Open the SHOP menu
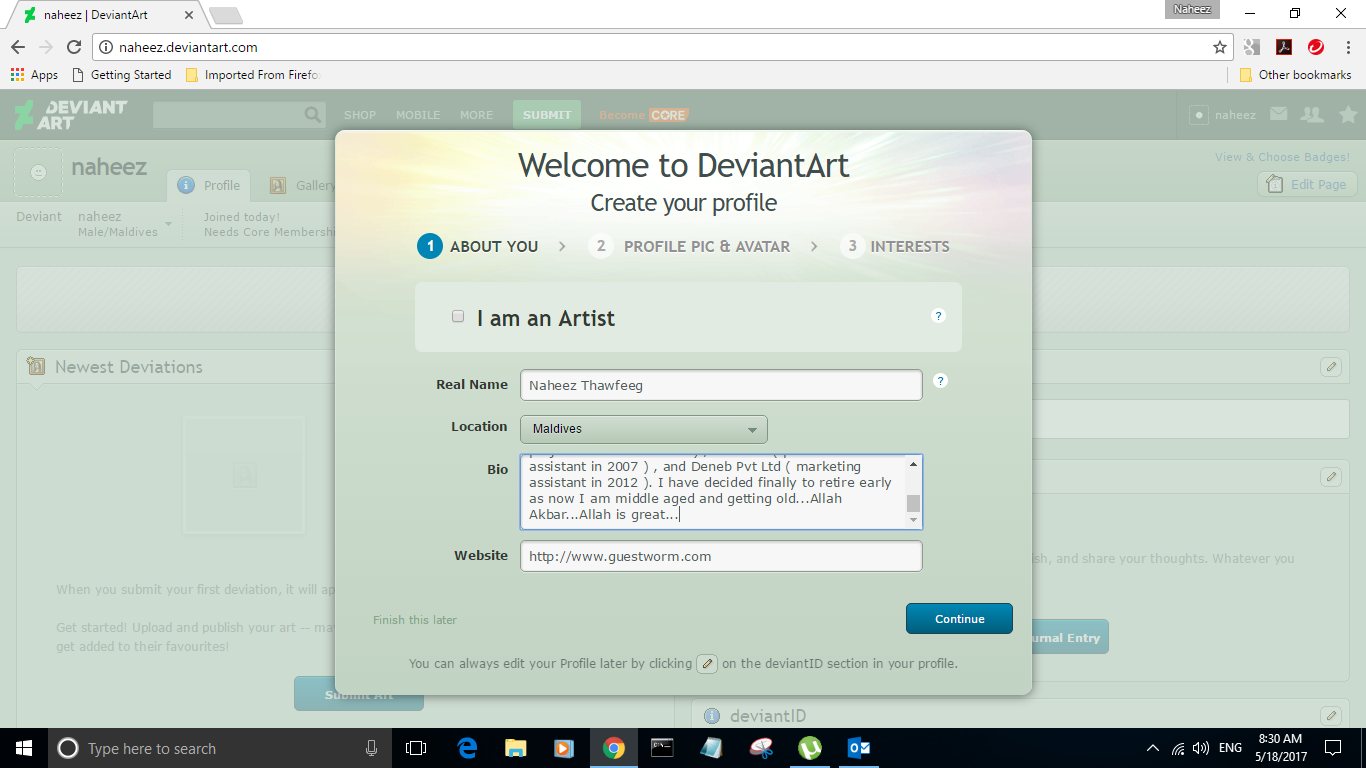1366x768 pixels. pyautogui.click(x=360, y=115)
